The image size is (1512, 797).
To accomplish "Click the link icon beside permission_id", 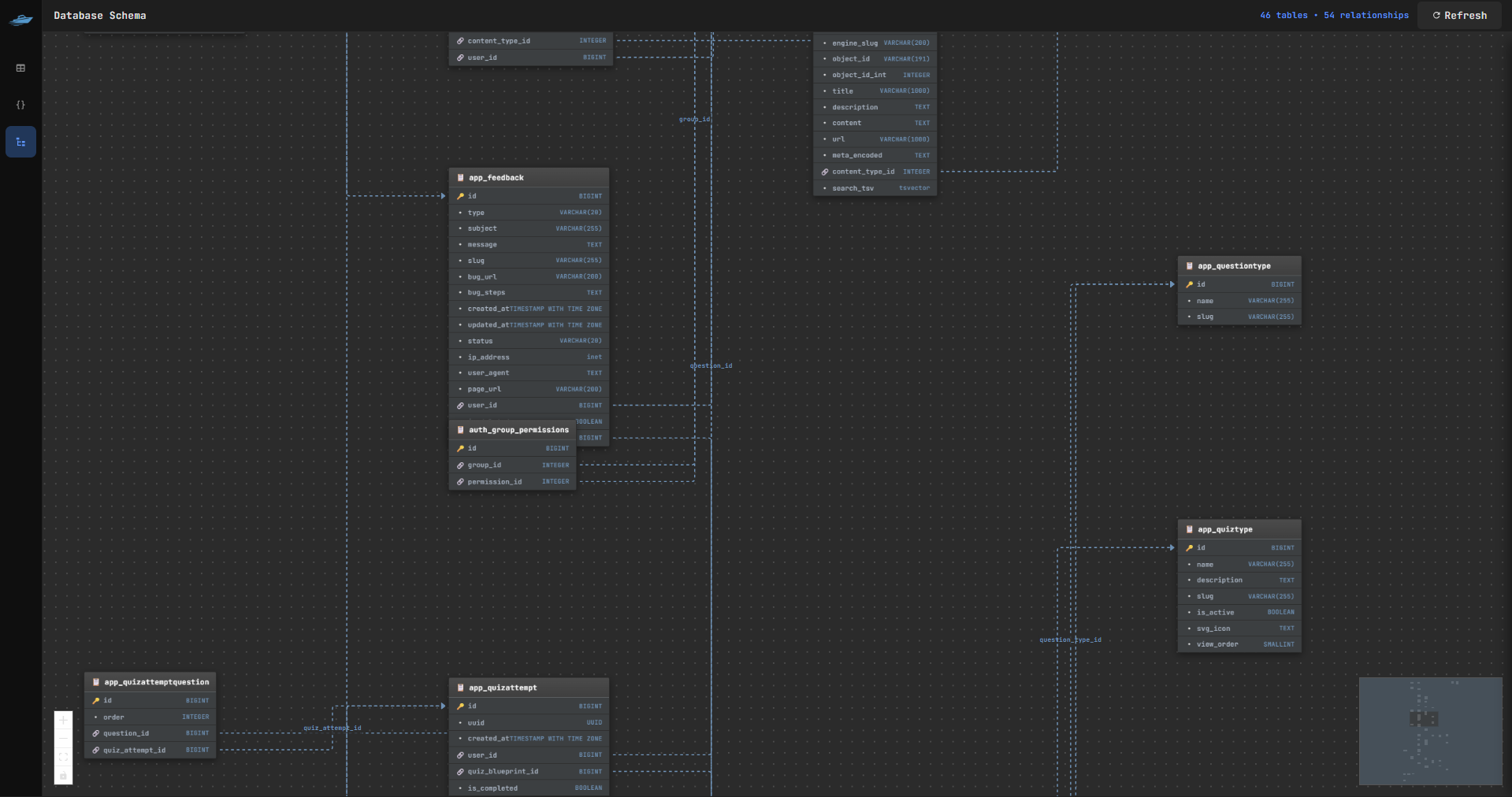I will click(460, 482).
